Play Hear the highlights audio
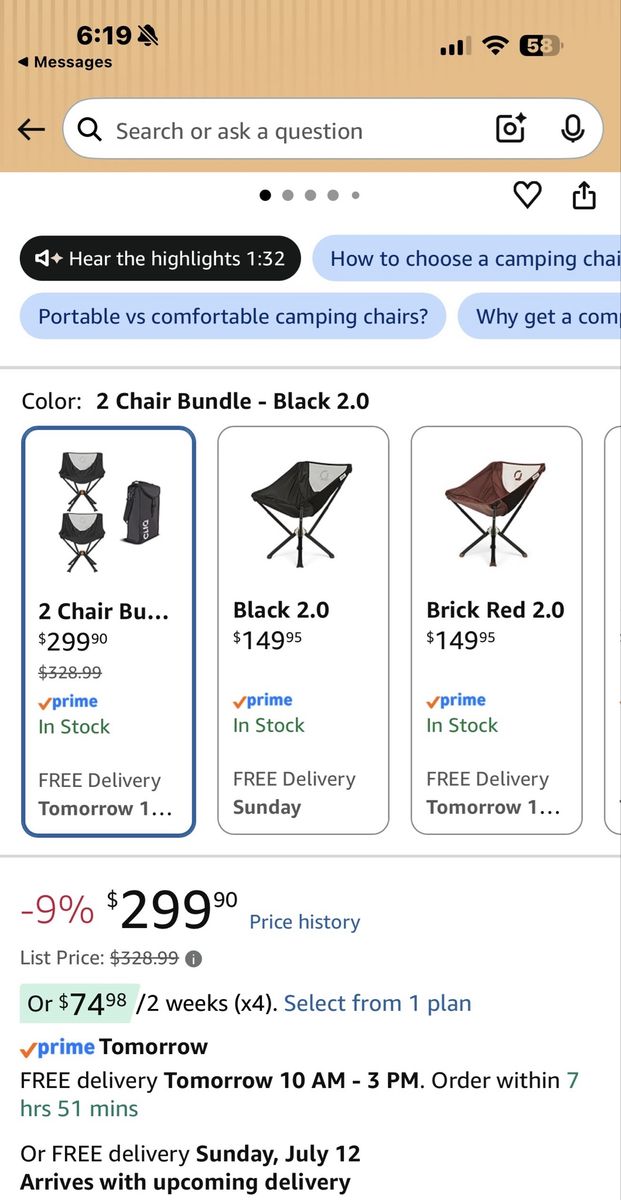Viewport: 621px width, 1200px height. 160,259
